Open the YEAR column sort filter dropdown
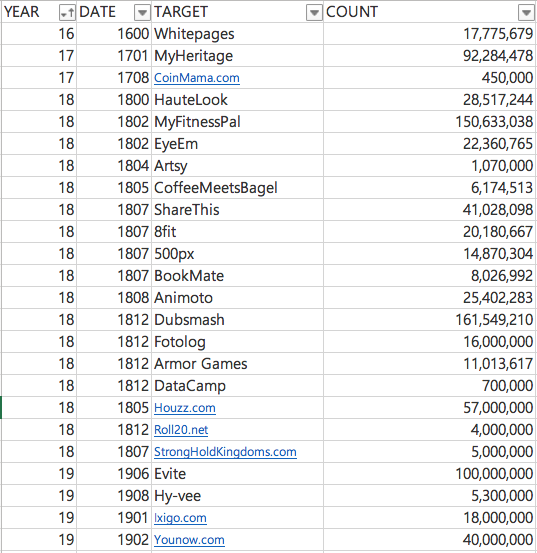Screen dimensions: 537x553 (x=67, y=13)
